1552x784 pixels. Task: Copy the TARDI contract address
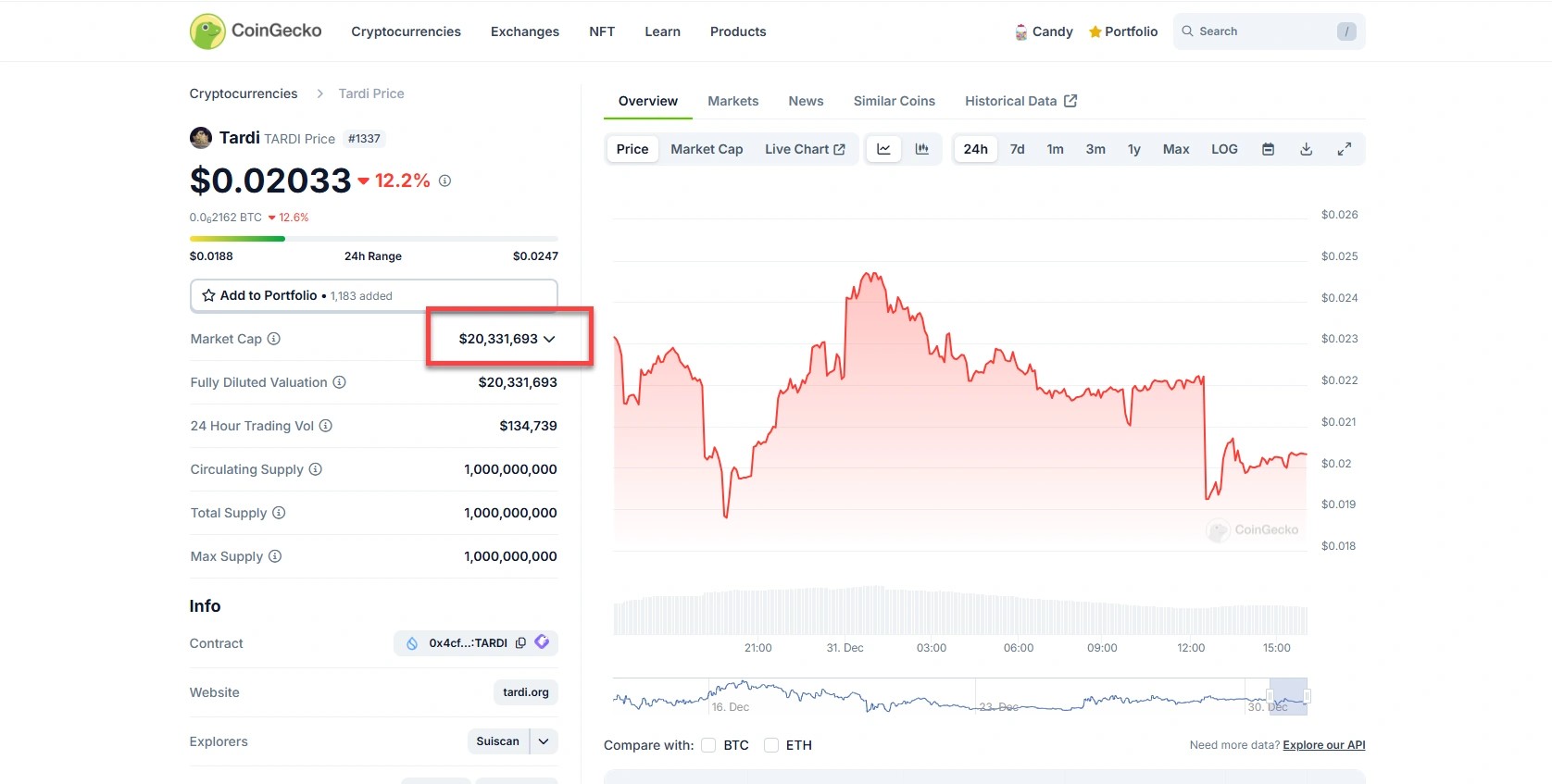tap(520, 643)
